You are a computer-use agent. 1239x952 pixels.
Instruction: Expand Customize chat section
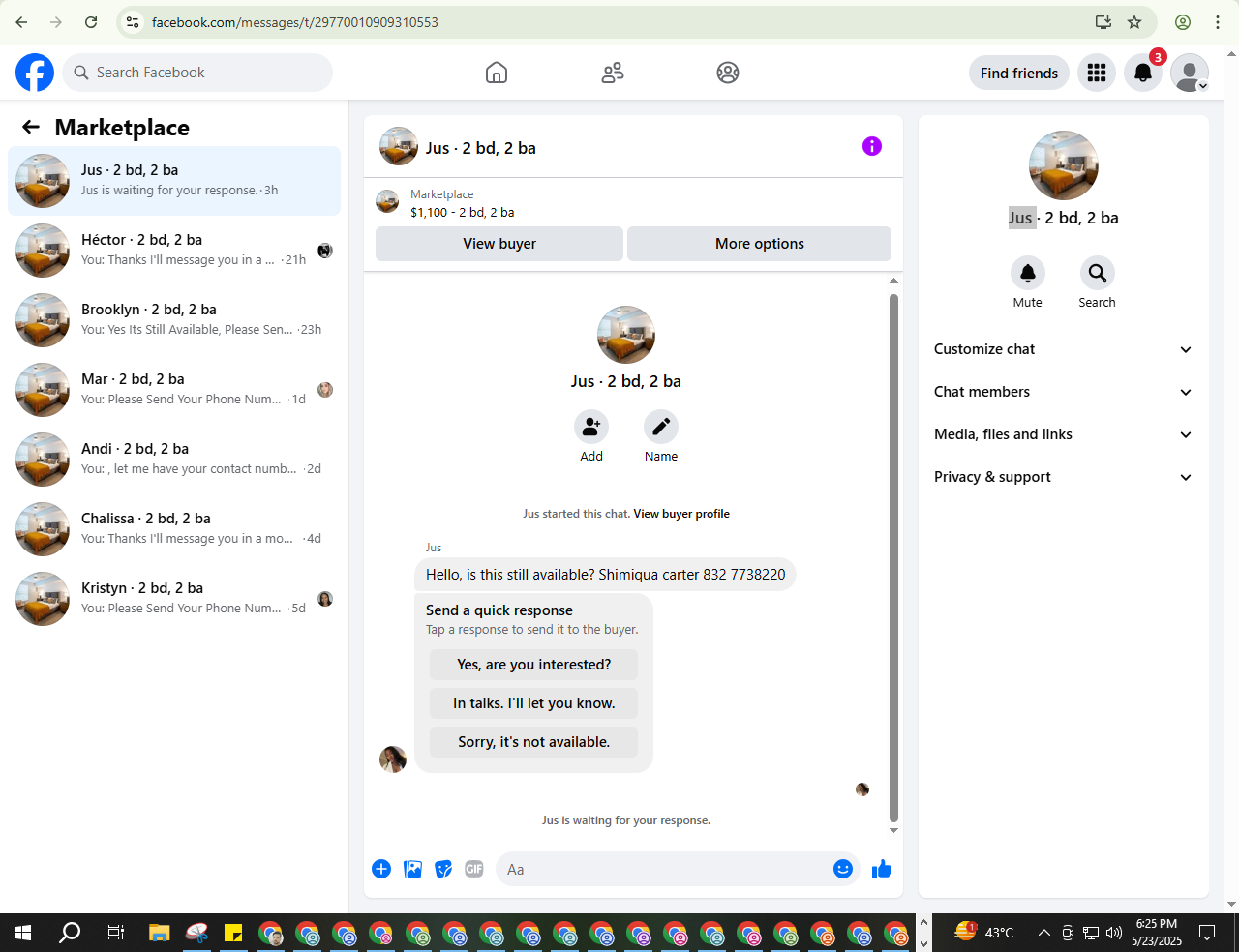pos(1064,349)
